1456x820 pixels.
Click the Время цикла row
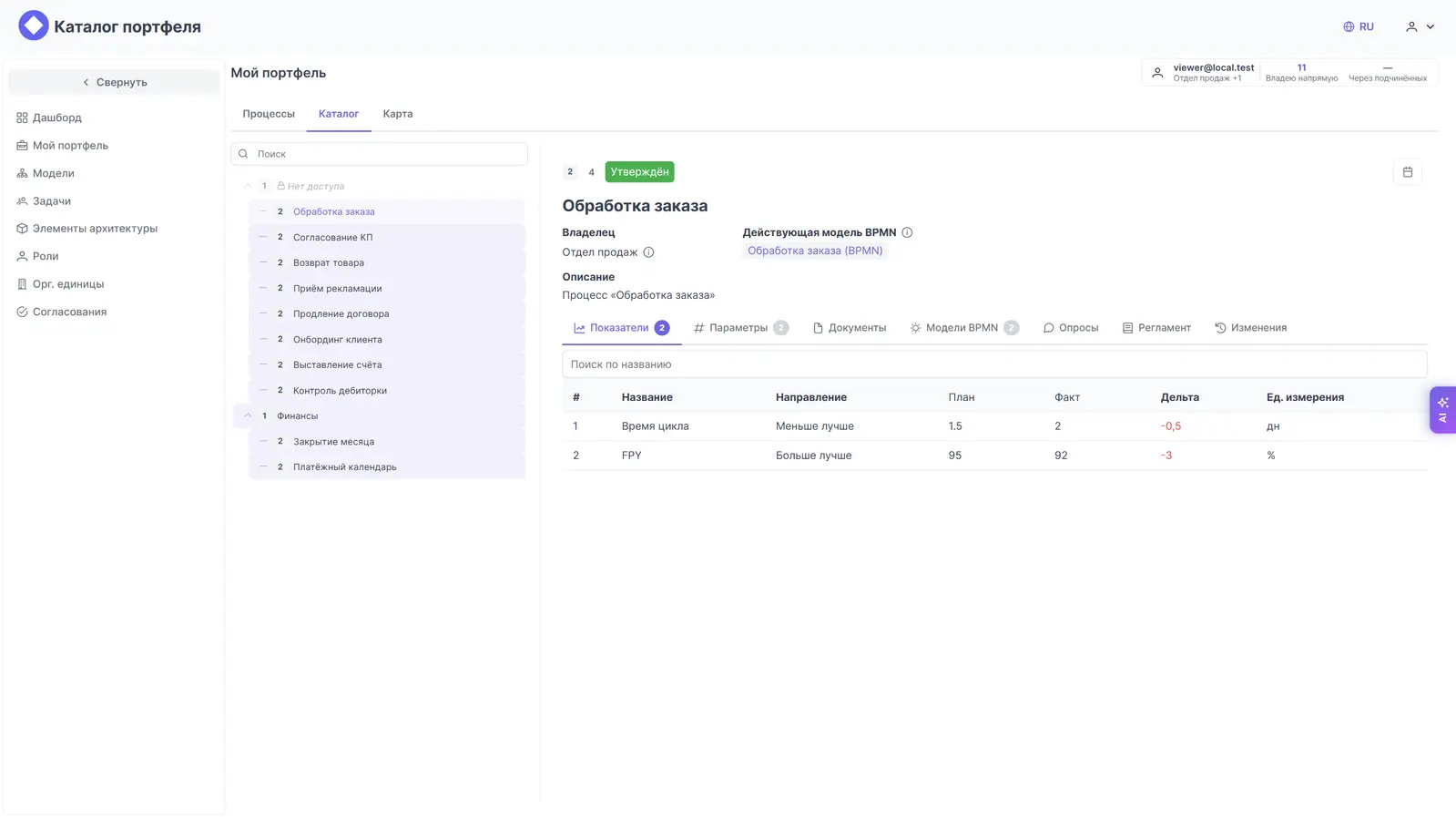point(994,426)
